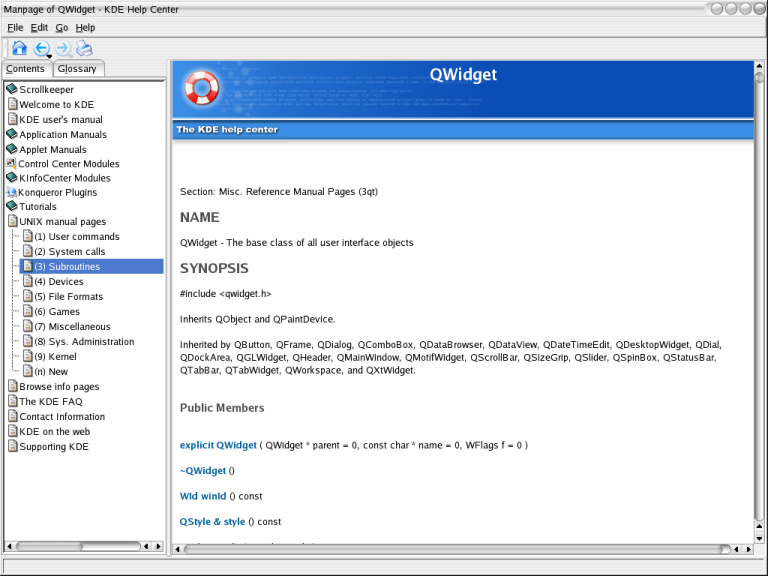Navigate forward with the right arrow icon
The width and height of the screenshot is (768, 576).
(63, 48)
